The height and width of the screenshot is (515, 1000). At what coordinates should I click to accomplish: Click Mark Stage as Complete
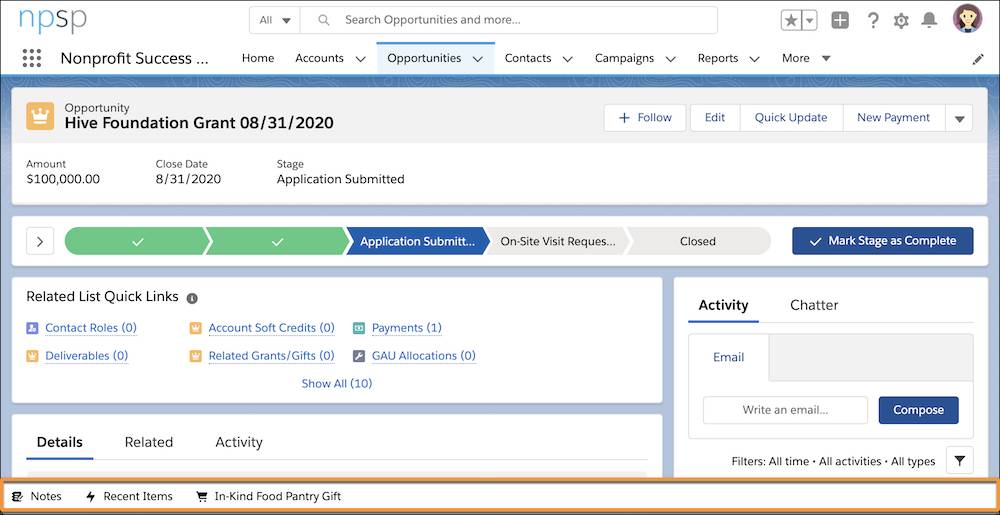click(883, 241)
